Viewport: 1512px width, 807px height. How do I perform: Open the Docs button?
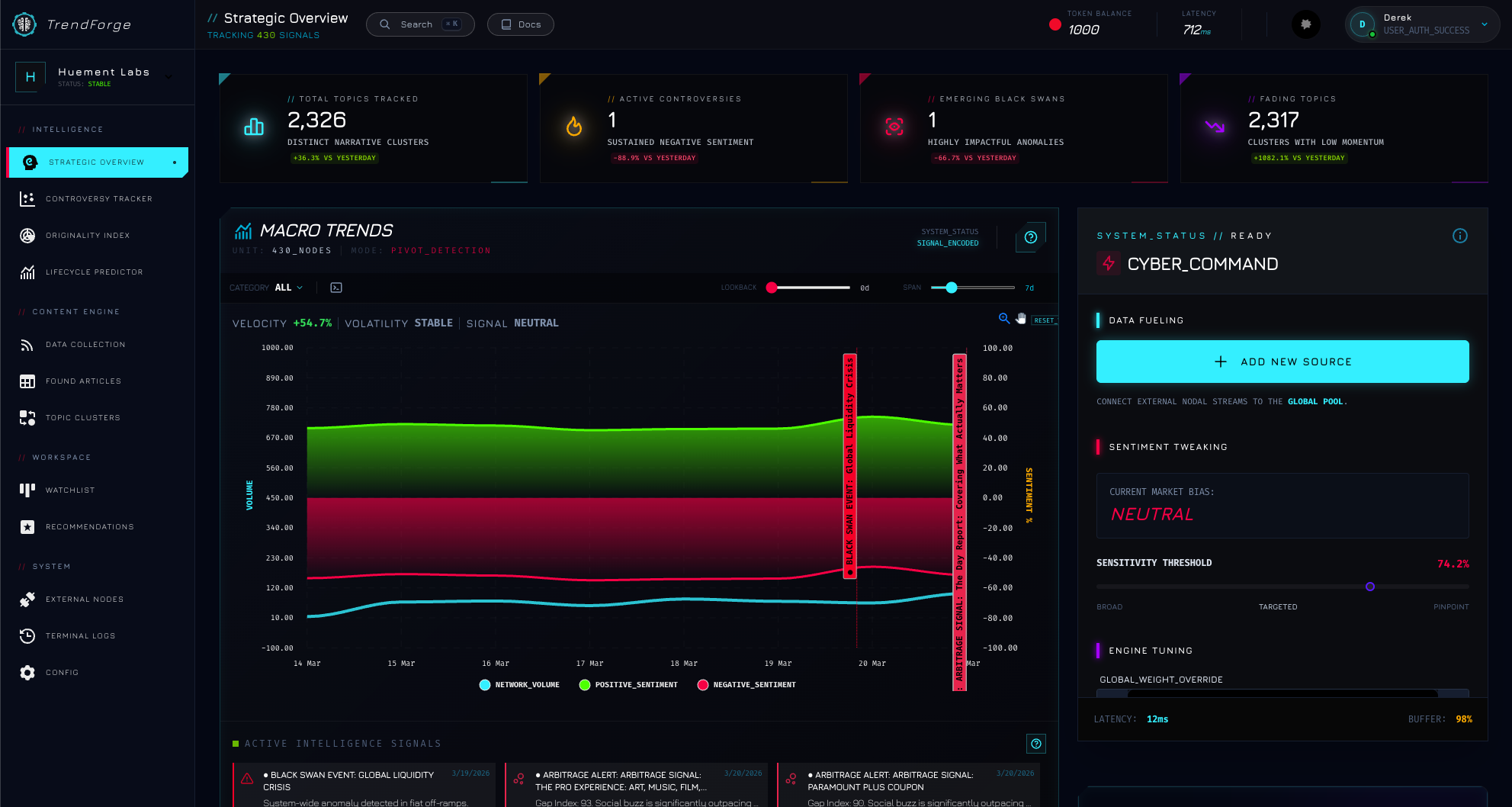tap(521, 24)
